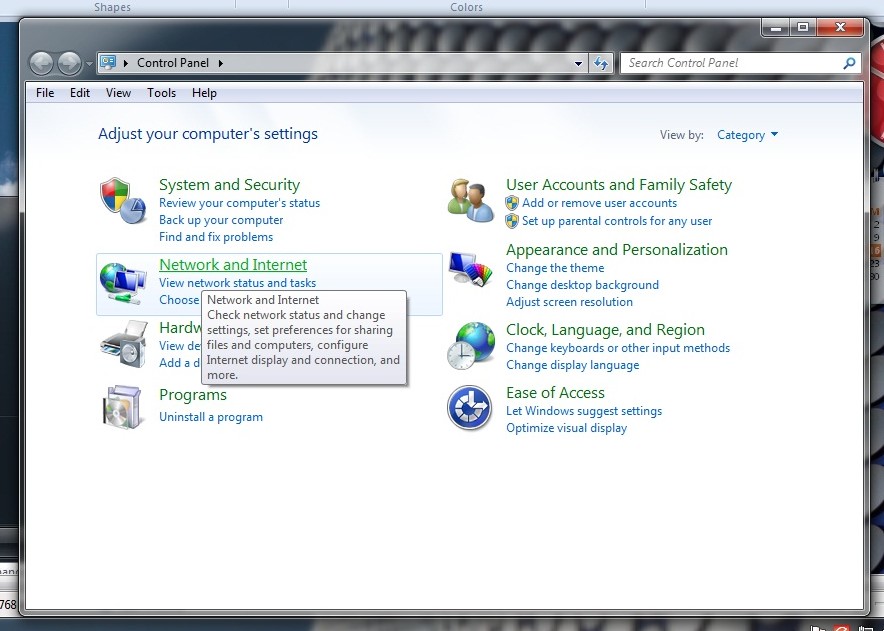Screen dimensions: 884x631
Task: Open the User Accounts people icon
Action: 471,200
